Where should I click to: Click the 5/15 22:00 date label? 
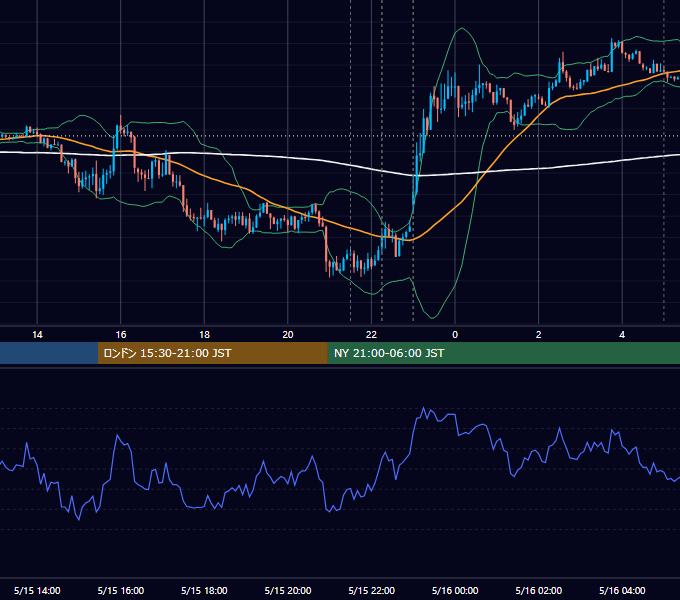click(372, 590)
